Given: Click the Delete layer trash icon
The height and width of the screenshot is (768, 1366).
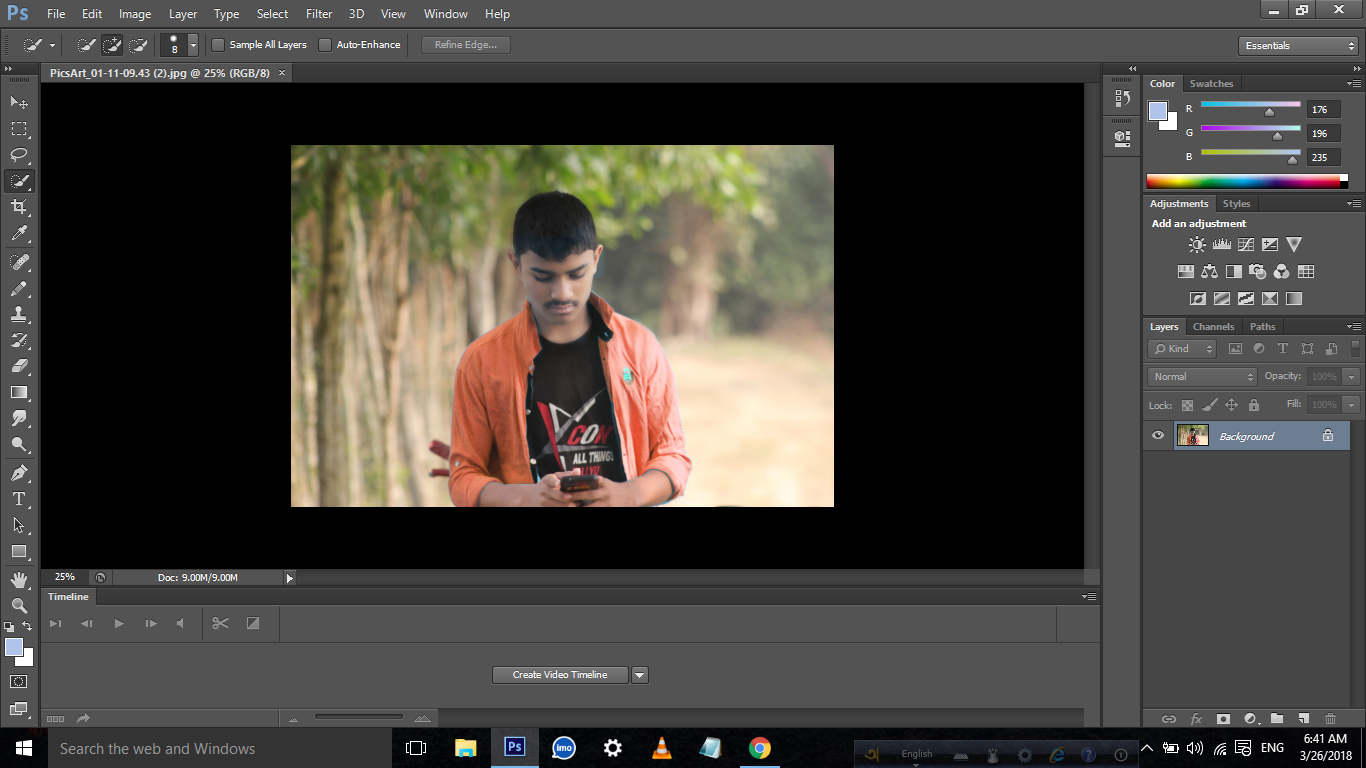Looking at the screenshot, I should pos(1330,718).
